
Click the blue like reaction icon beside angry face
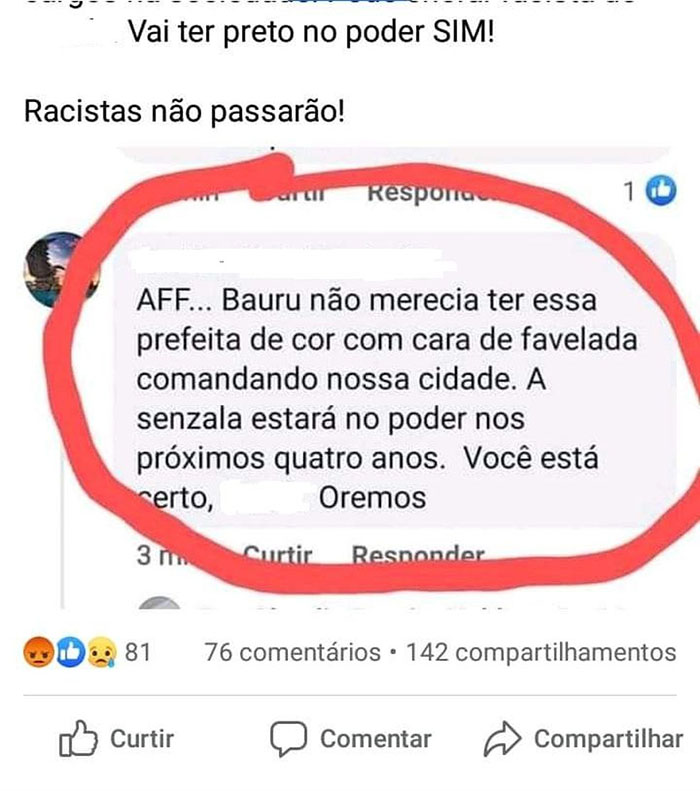coord(70,652)
